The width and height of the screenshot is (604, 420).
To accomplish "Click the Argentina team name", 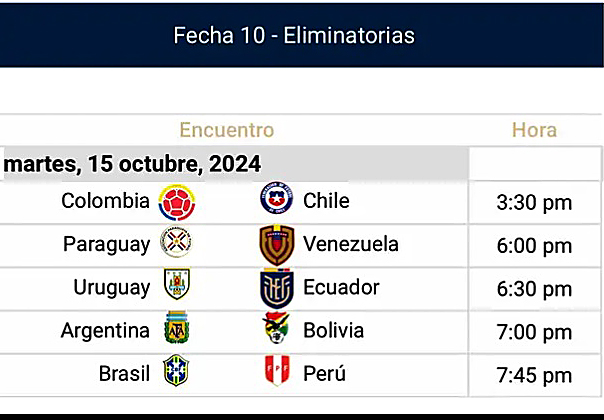I will (105, 330).
